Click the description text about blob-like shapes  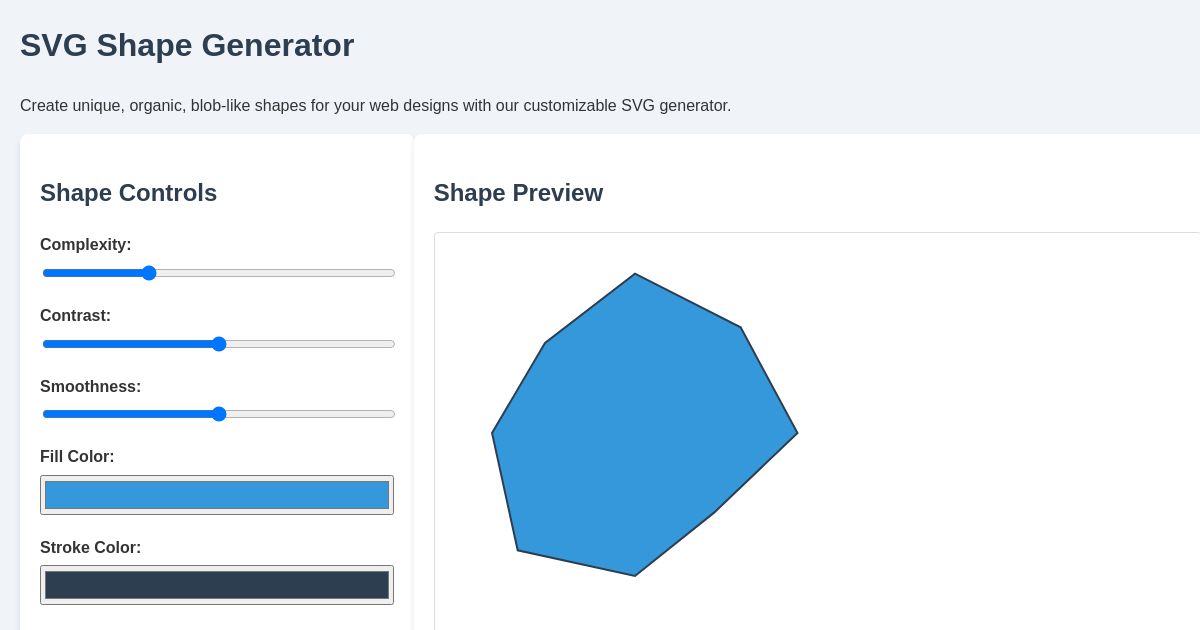pos(376,106)
